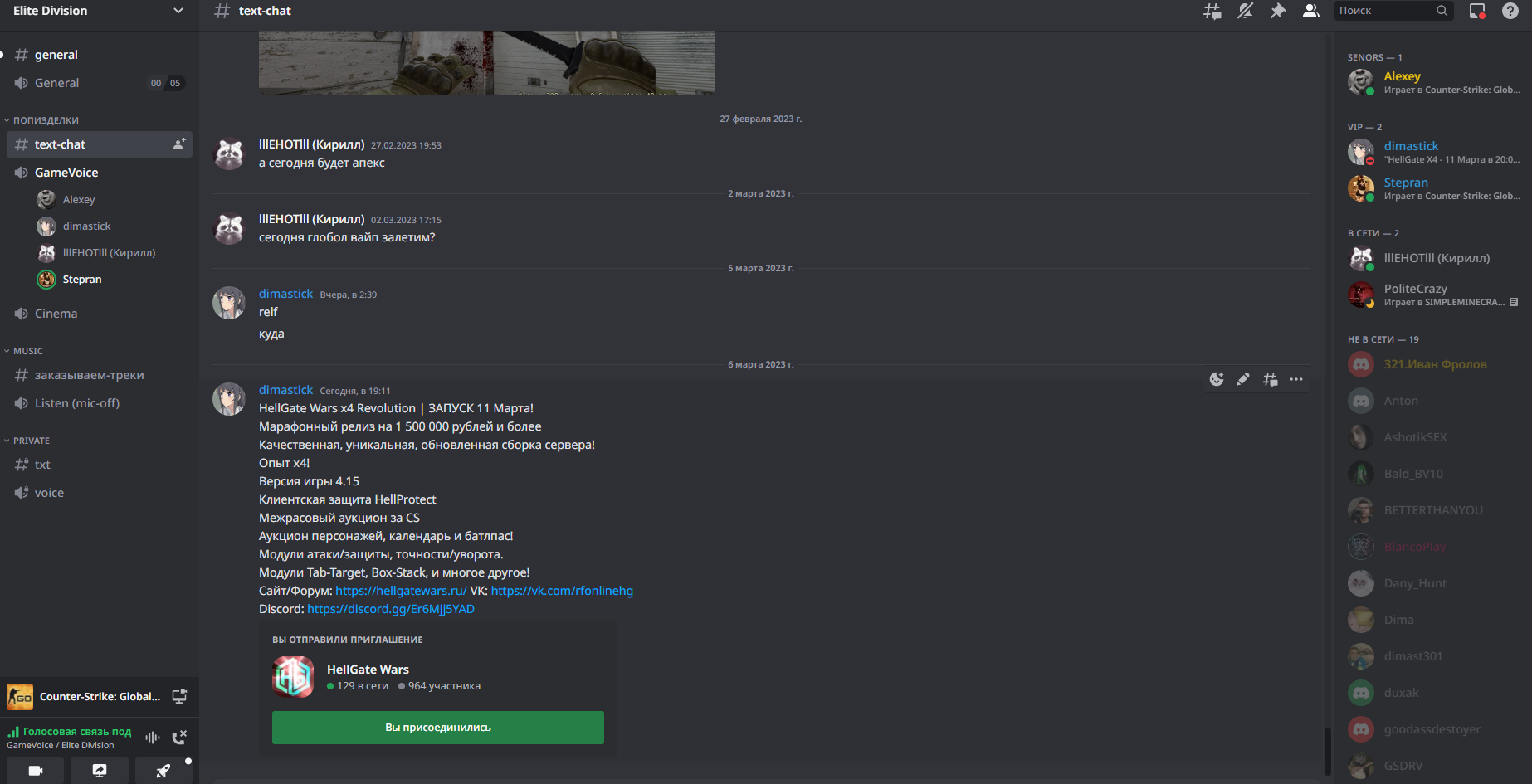Join the General voice channel

coord(99,83)
